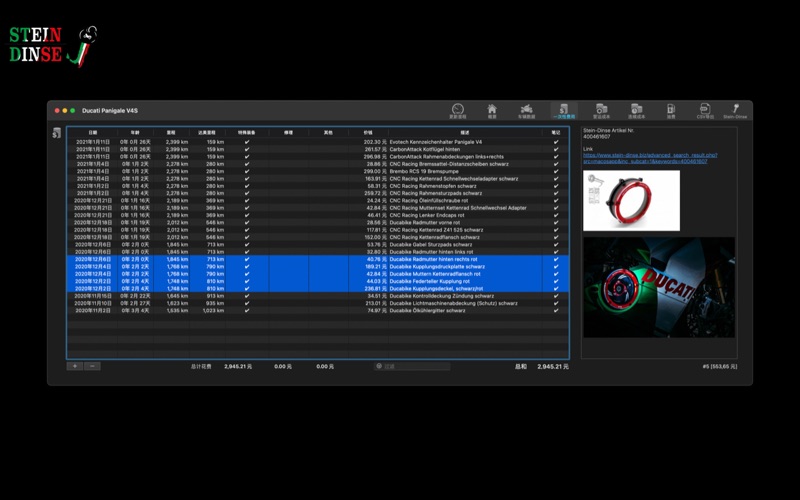Select row Ducabike Kontrolldeckung Zündung schwarz

point(318,296)
